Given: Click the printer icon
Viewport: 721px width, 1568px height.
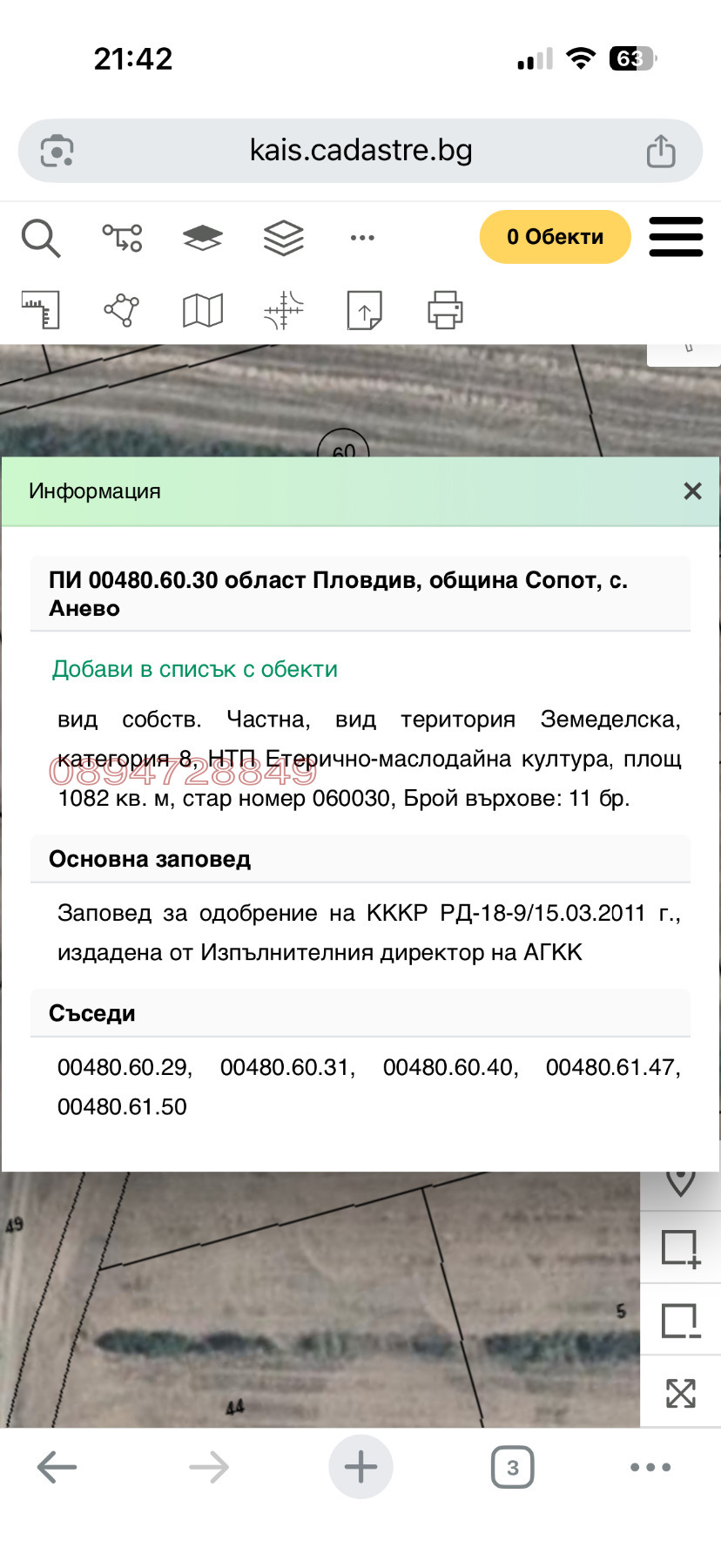Looking at the screenshot, I should click(445, 310).
